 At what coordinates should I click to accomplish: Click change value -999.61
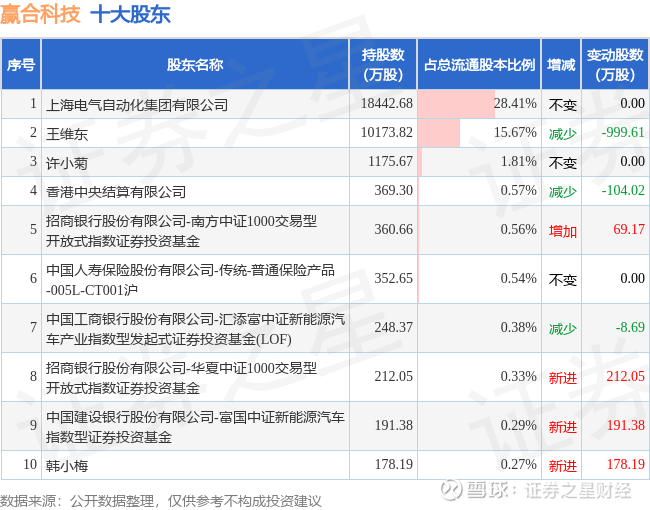(623, 132)
